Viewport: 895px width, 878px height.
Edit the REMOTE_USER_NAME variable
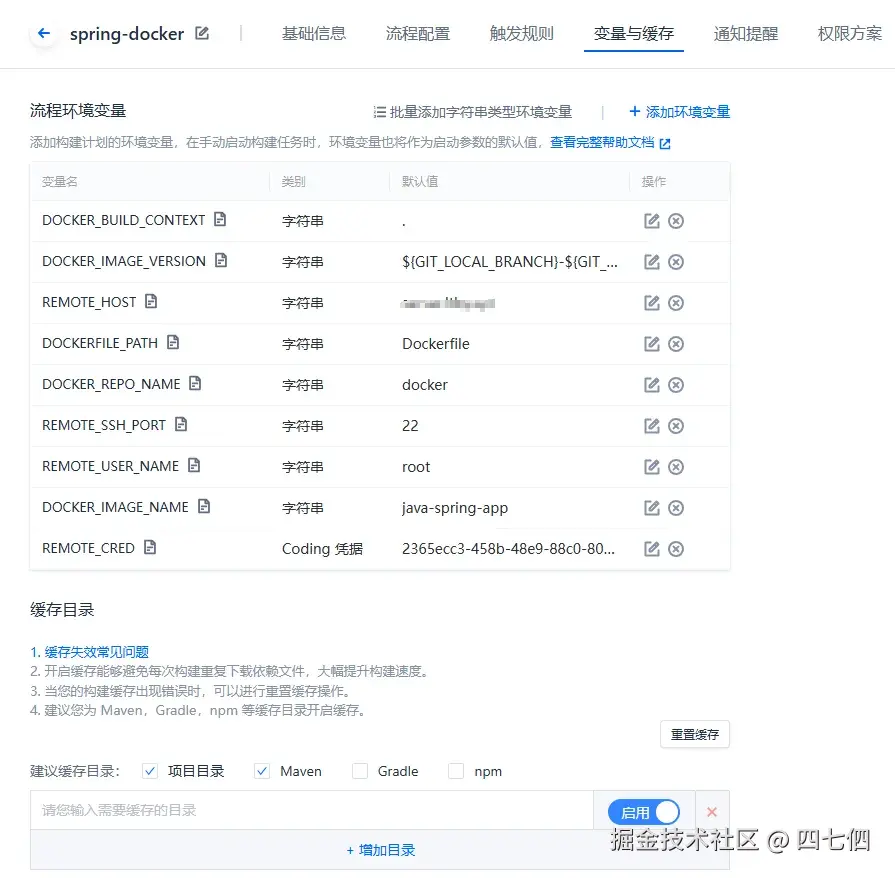(652, 466)
